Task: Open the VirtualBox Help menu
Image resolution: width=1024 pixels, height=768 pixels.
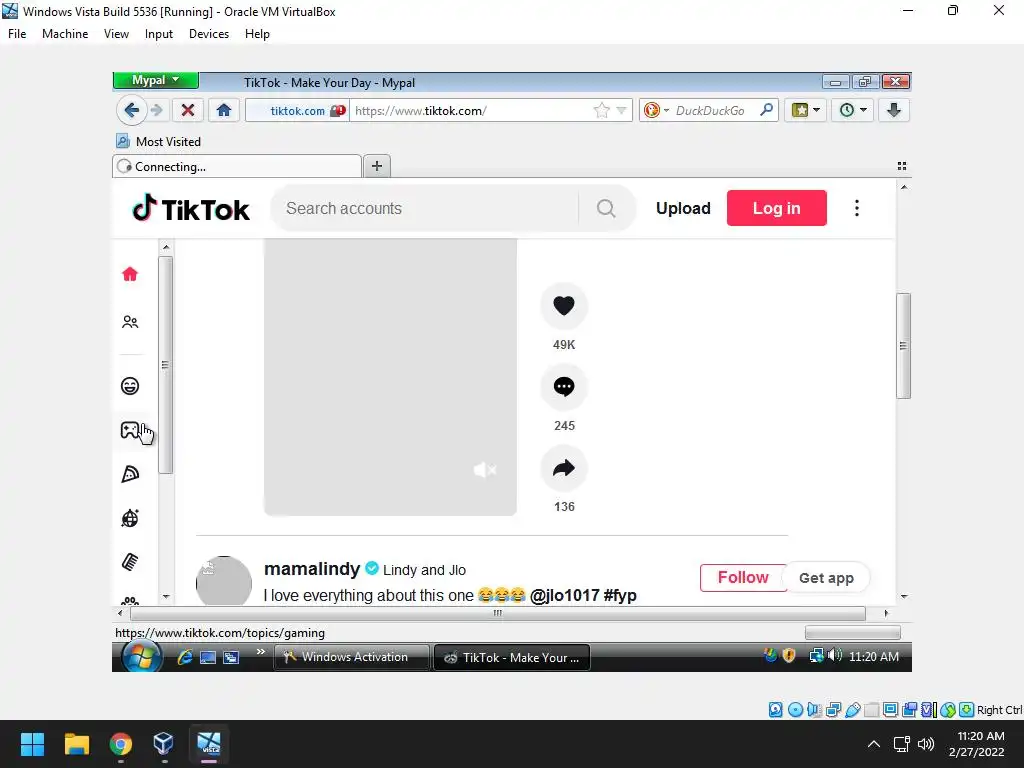Action: pos(257,34)
